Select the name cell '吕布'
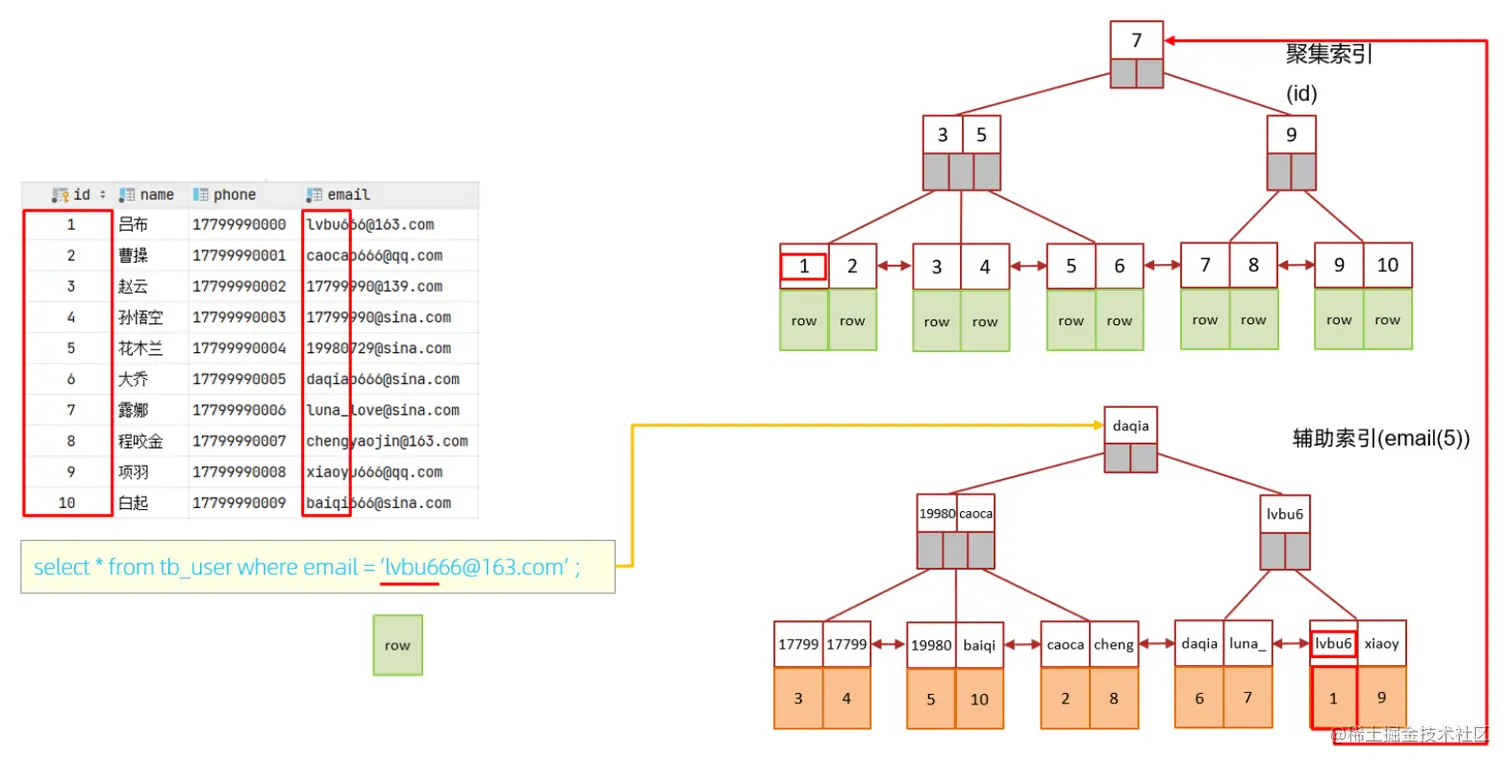Screen dimensions: 1512x766 (x=133, y=225)
